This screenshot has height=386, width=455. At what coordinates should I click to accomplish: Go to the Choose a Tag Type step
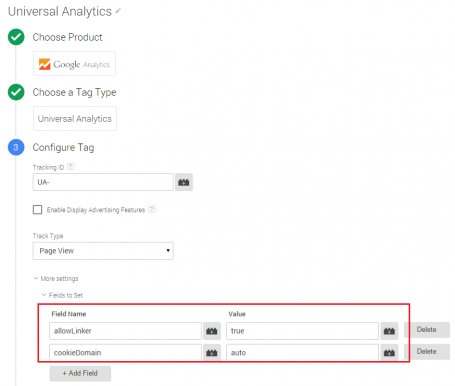pos(74,92)
